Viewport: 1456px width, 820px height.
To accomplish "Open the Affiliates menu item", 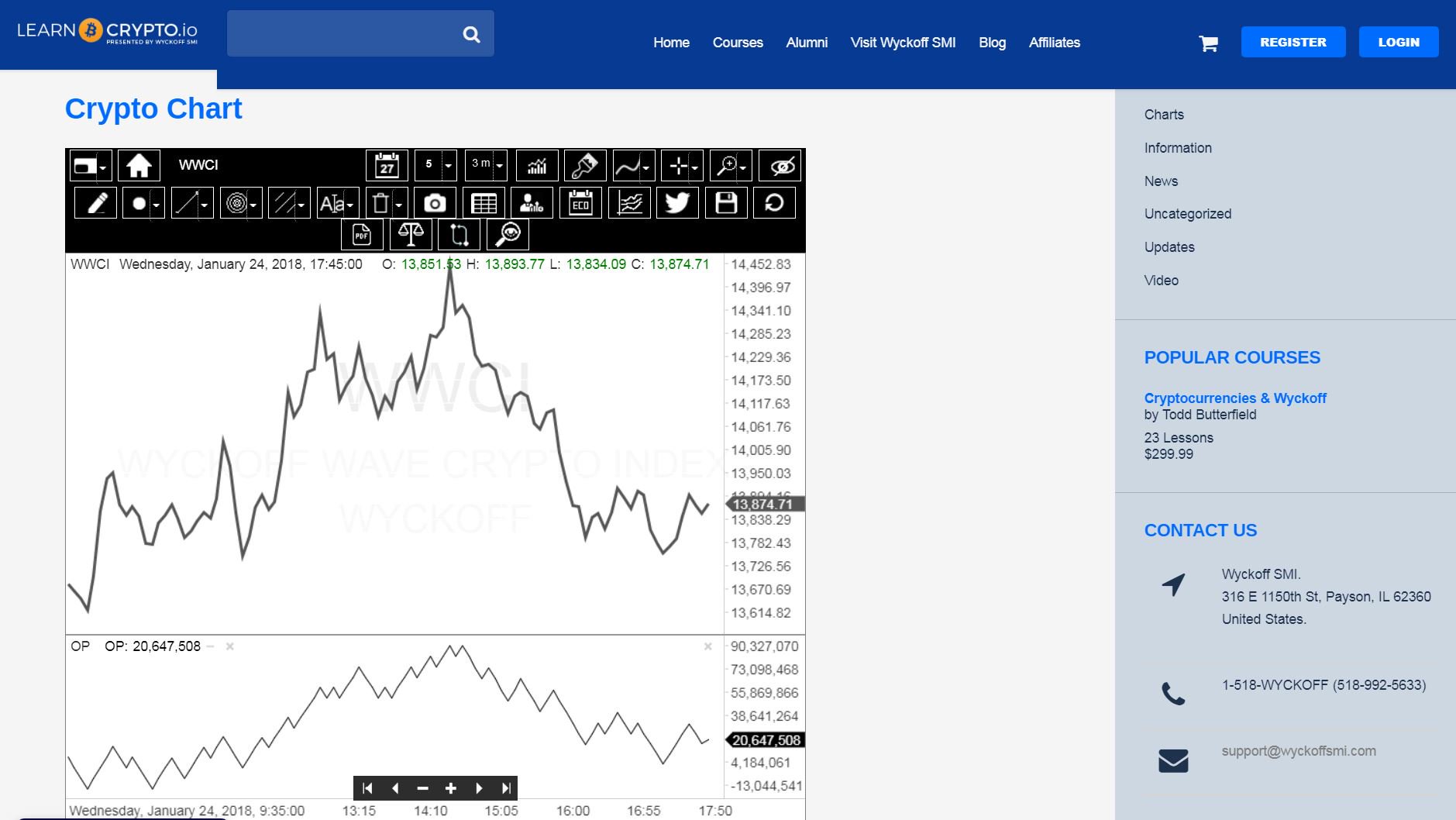I will click(x=1054, y=43).
